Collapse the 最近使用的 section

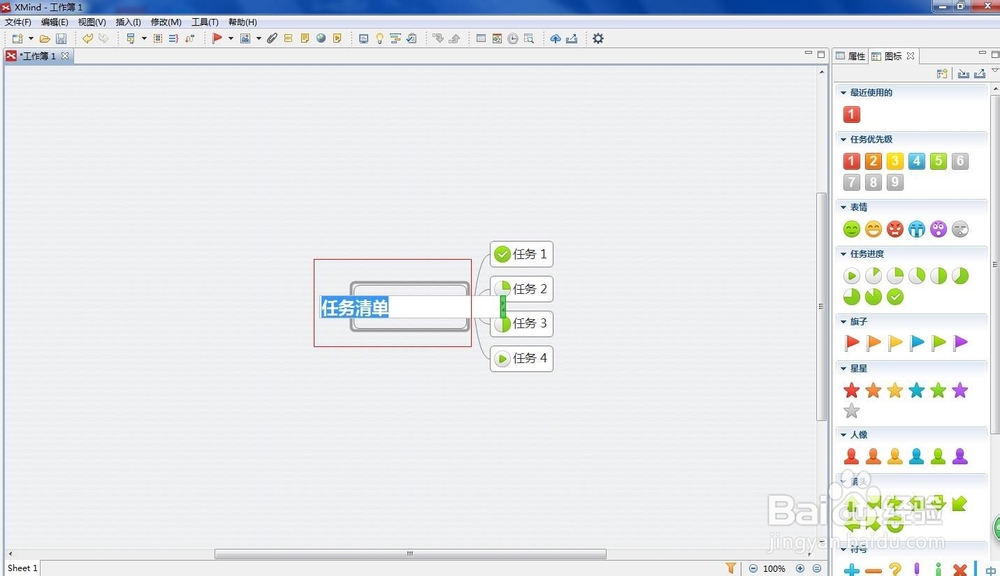(x=843, y=92)
